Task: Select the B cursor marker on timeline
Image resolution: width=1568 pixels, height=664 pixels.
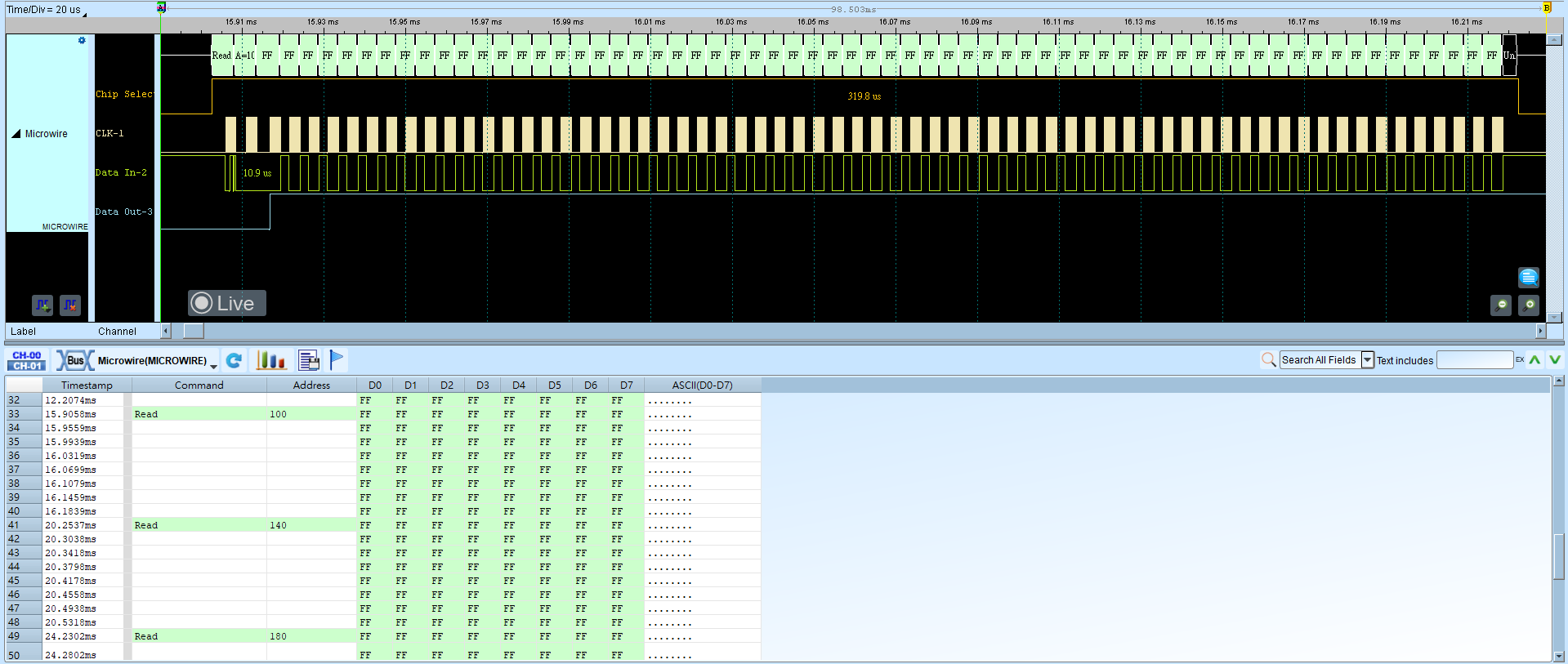Action: pos(1547,7)
